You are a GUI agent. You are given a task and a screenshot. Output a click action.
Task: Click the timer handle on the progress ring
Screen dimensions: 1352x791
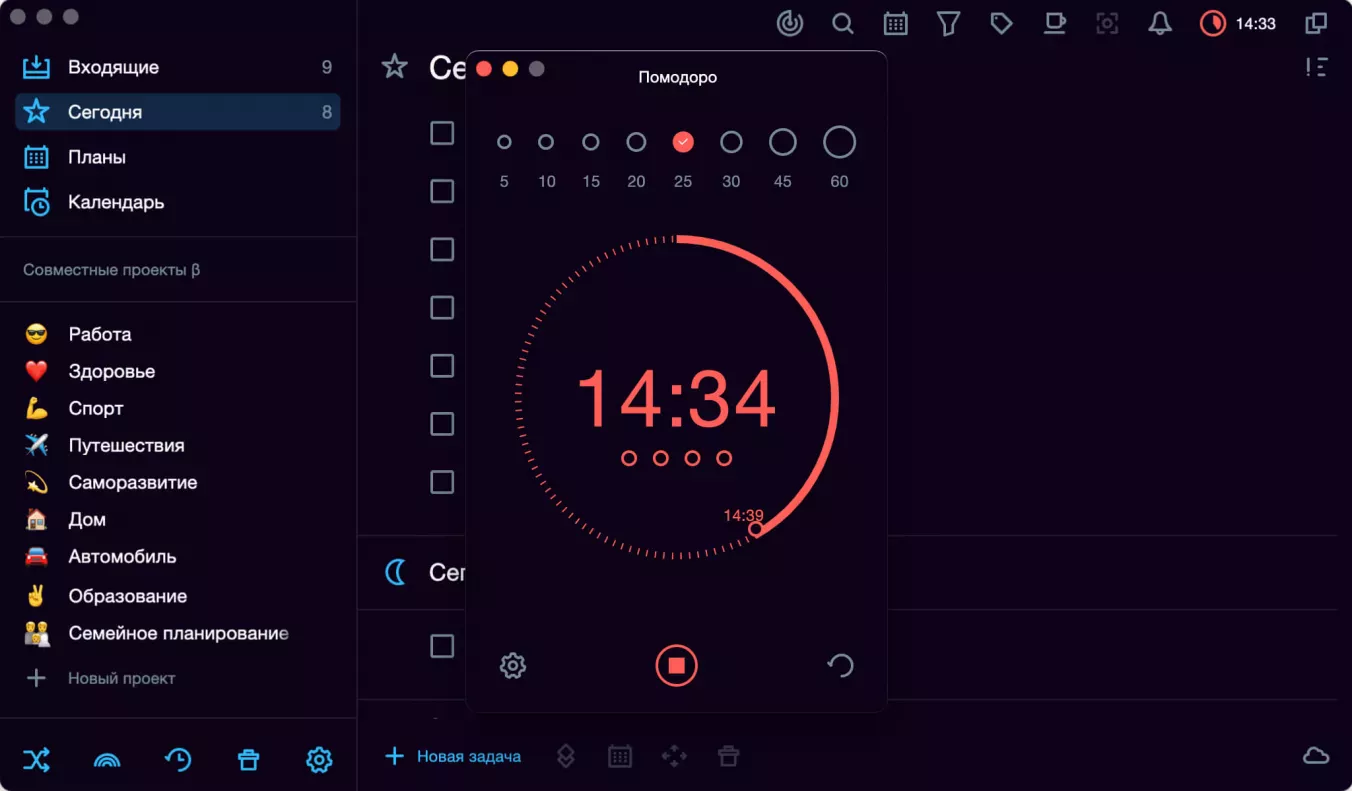pos(756,529)
